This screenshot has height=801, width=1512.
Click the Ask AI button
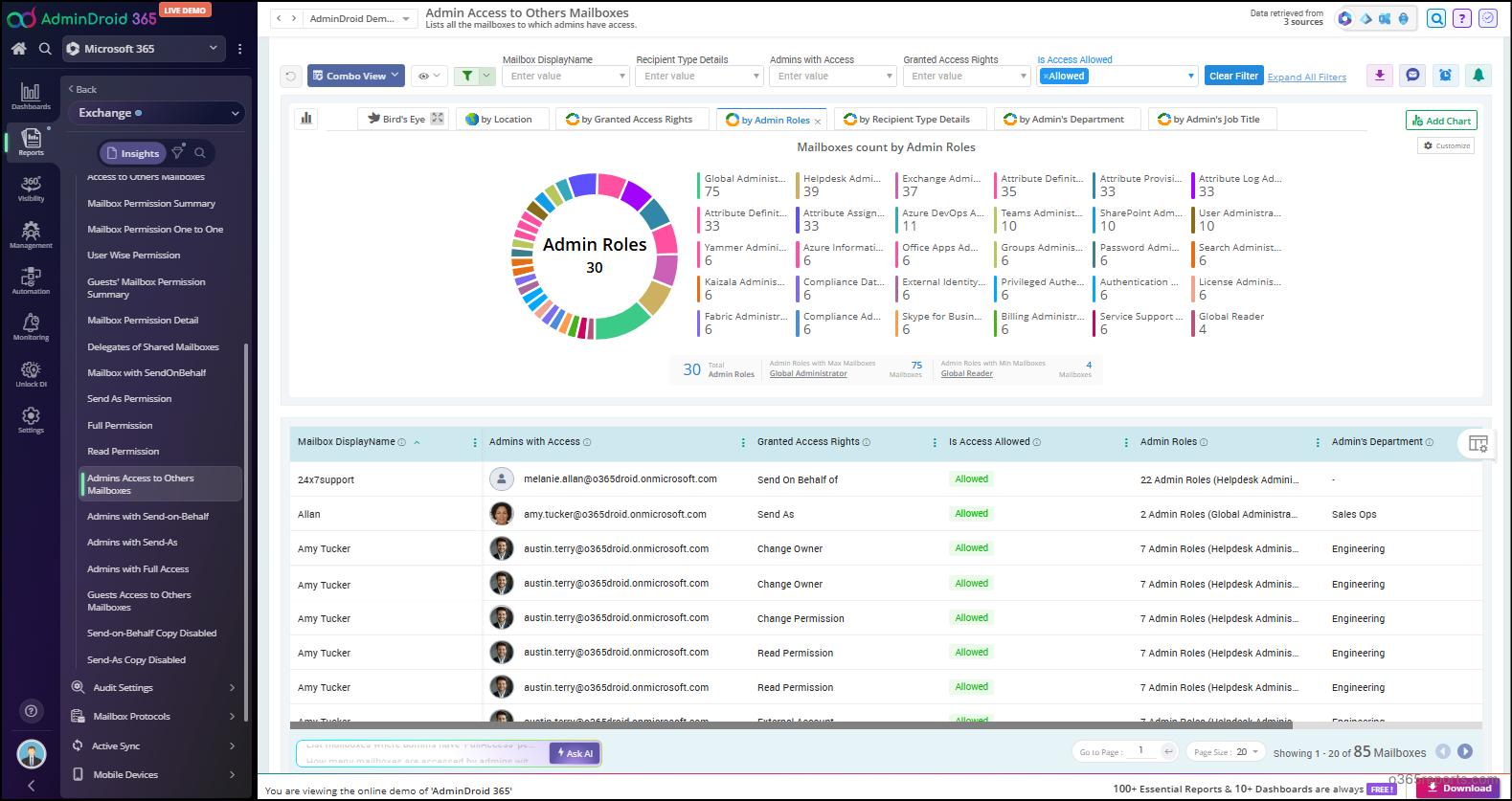point(575,753)
